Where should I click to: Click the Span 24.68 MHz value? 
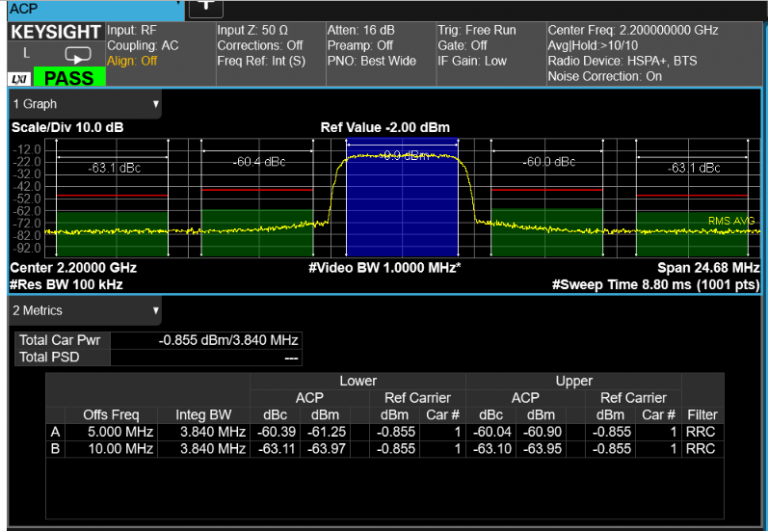coord(703,268)
